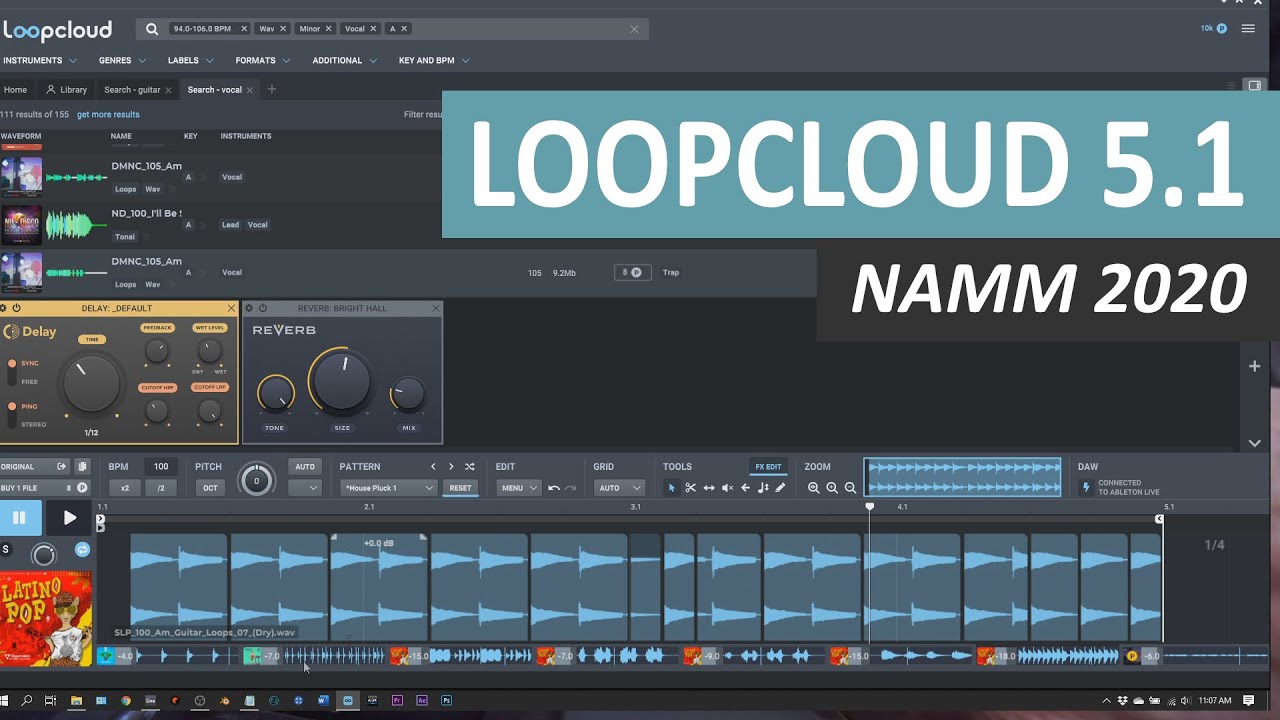Zoom in on the waveform editor

point(832,488)
